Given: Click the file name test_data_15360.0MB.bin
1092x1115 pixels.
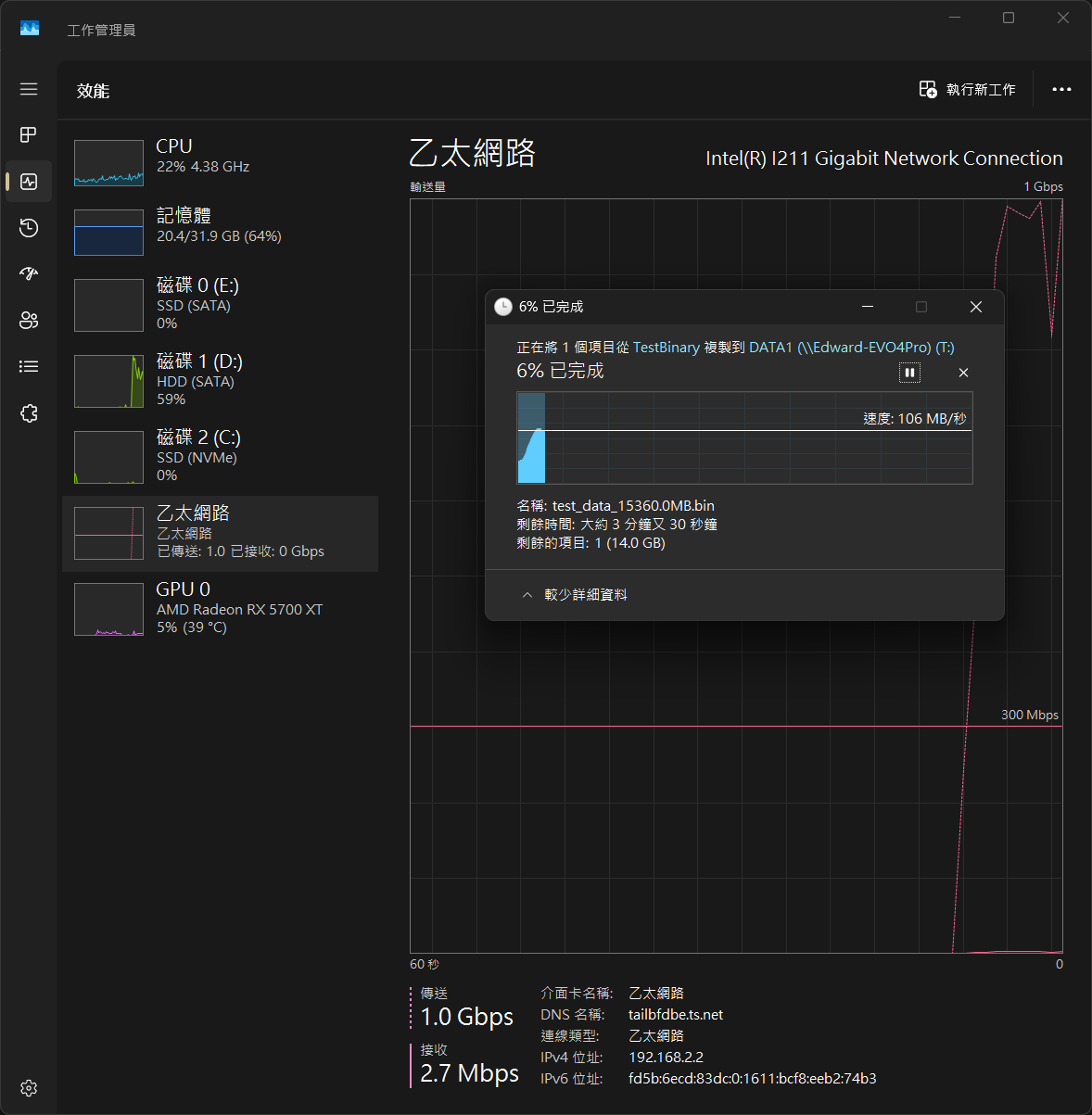Looking at the screenshot, I should tap(633, 506).
